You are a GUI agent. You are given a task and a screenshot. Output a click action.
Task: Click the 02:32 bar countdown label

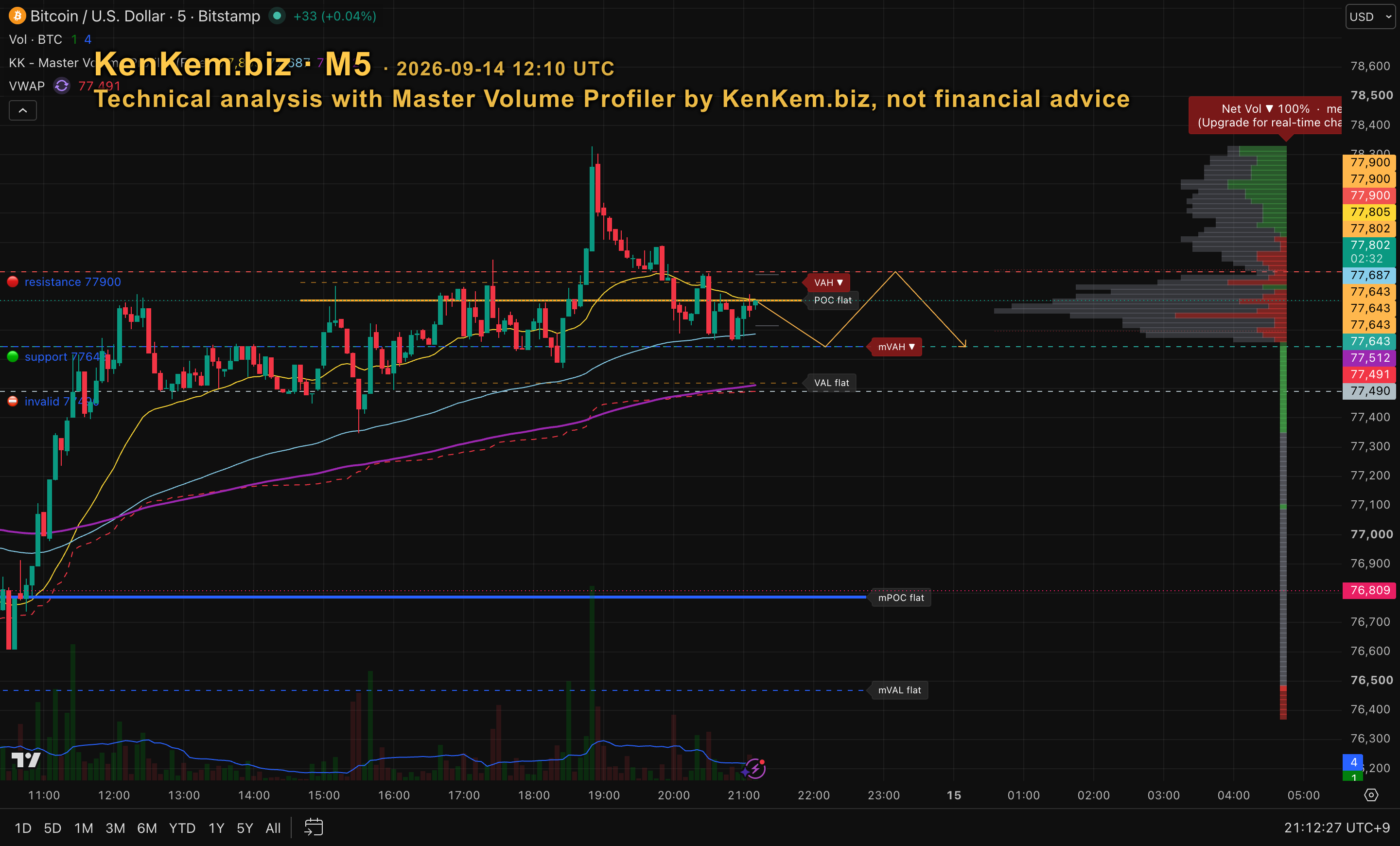click(1366, 259)
